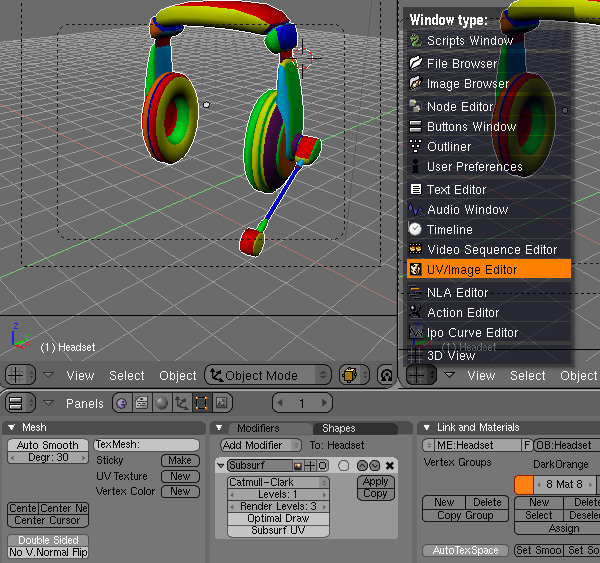
Task: Open the Outliner window type
Action: (x=489, y=147)
